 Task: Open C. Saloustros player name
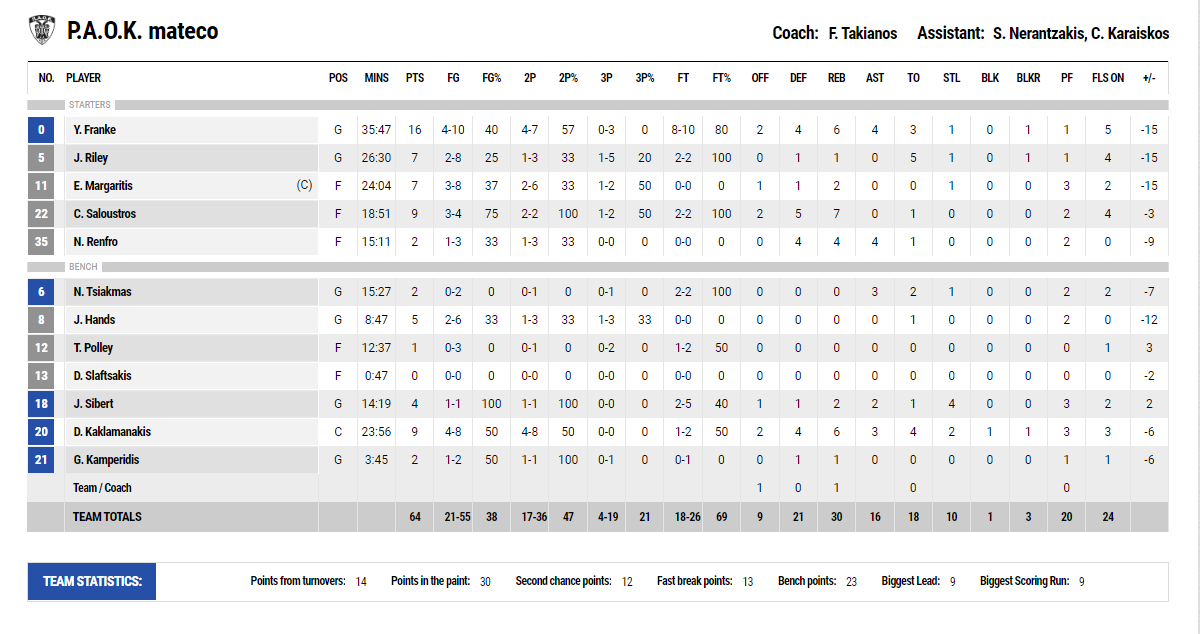[x=104, y=214]
